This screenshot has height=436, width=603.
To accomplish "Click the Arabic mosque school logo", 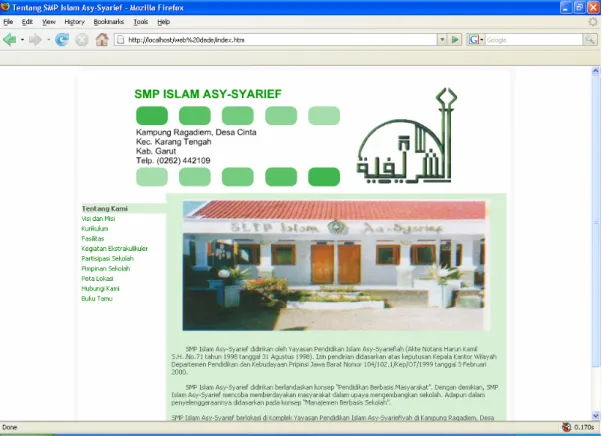I will (x=407, y=136).
